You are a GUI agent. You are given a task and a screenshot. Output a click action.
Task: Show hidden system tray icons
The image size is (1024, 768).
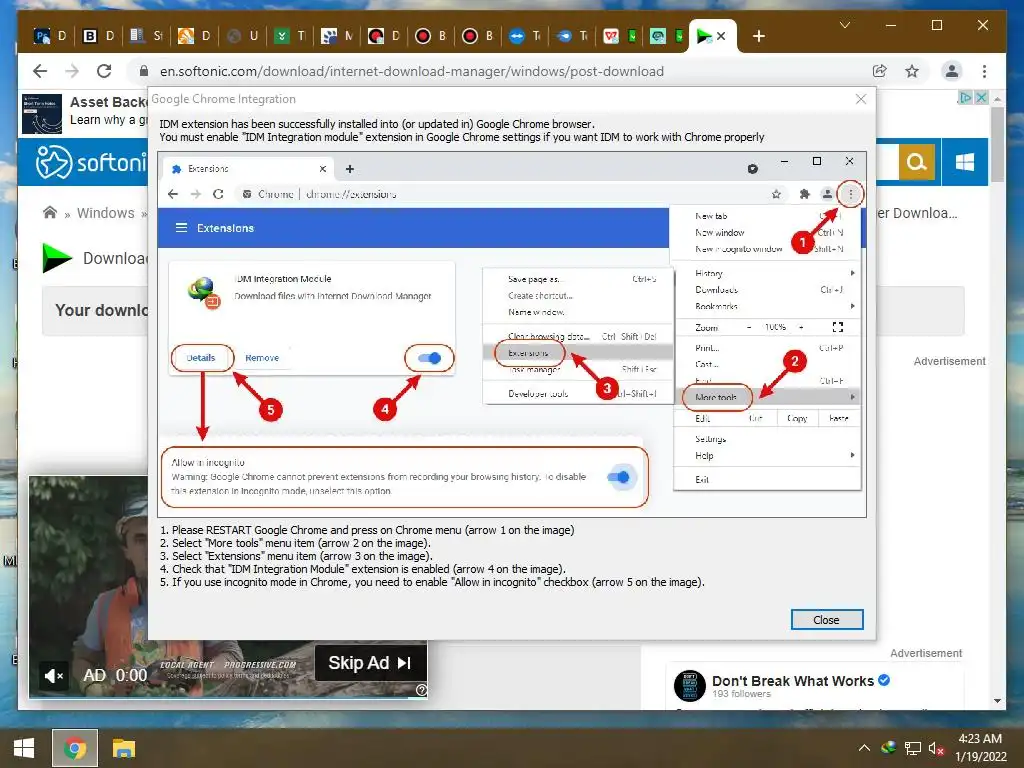(864, 748)
